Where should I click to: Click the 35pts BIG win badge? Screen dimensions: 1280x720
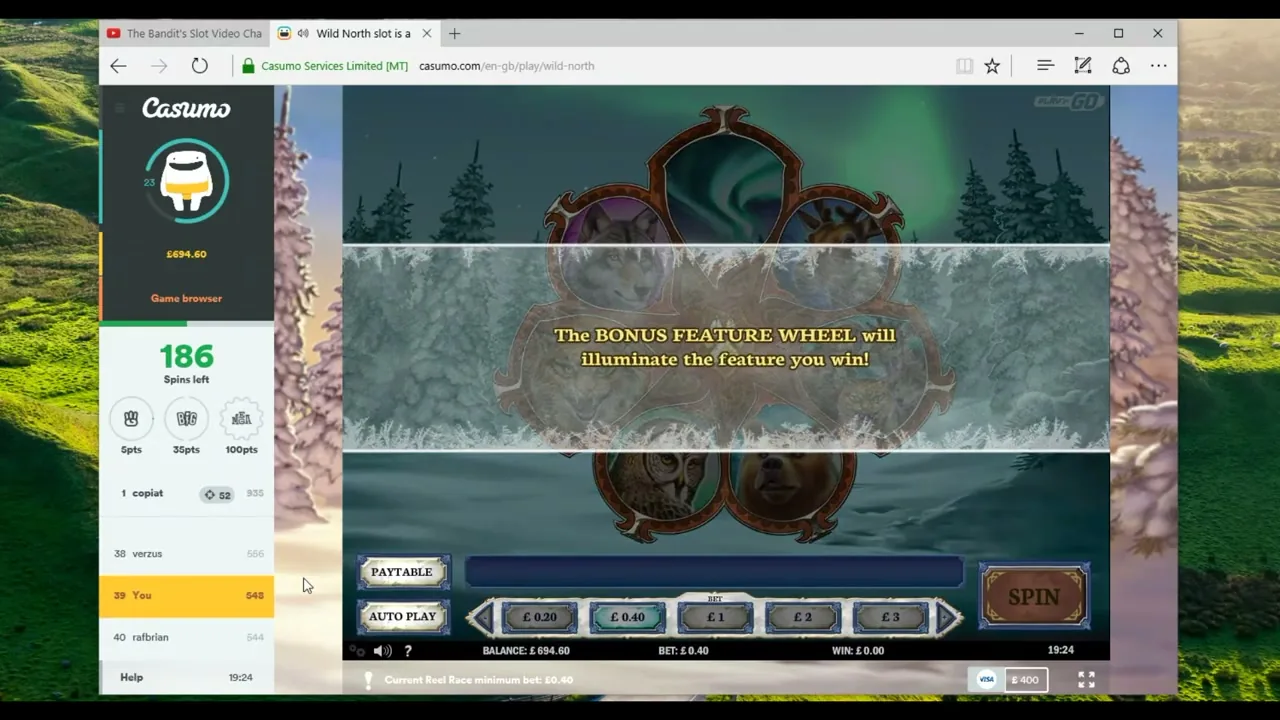[186, 419]
